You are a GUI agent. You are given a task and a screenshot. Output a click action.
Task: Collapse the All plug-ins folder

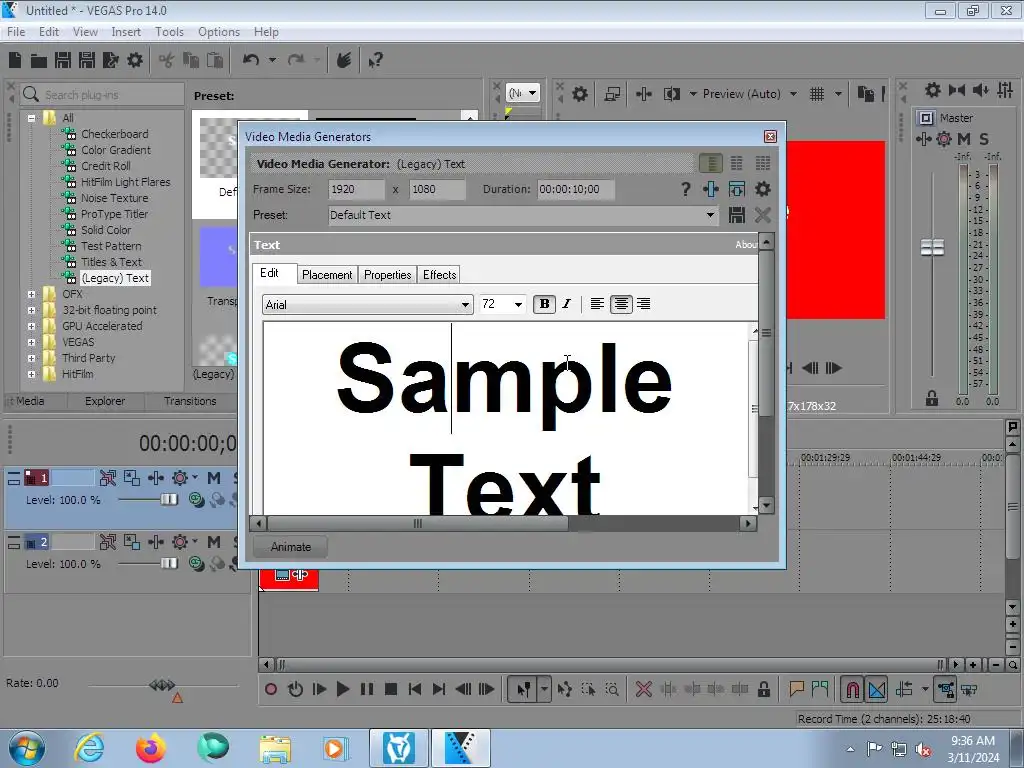(x=31, y=118)
